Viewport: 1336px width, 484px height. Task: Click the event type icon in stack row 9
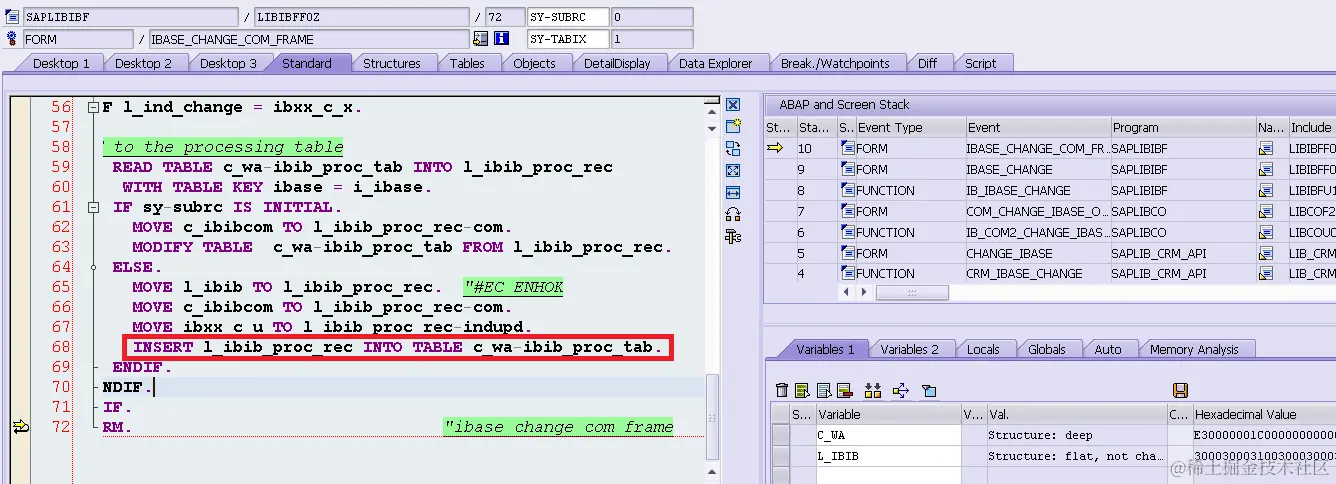pos(847,169)
